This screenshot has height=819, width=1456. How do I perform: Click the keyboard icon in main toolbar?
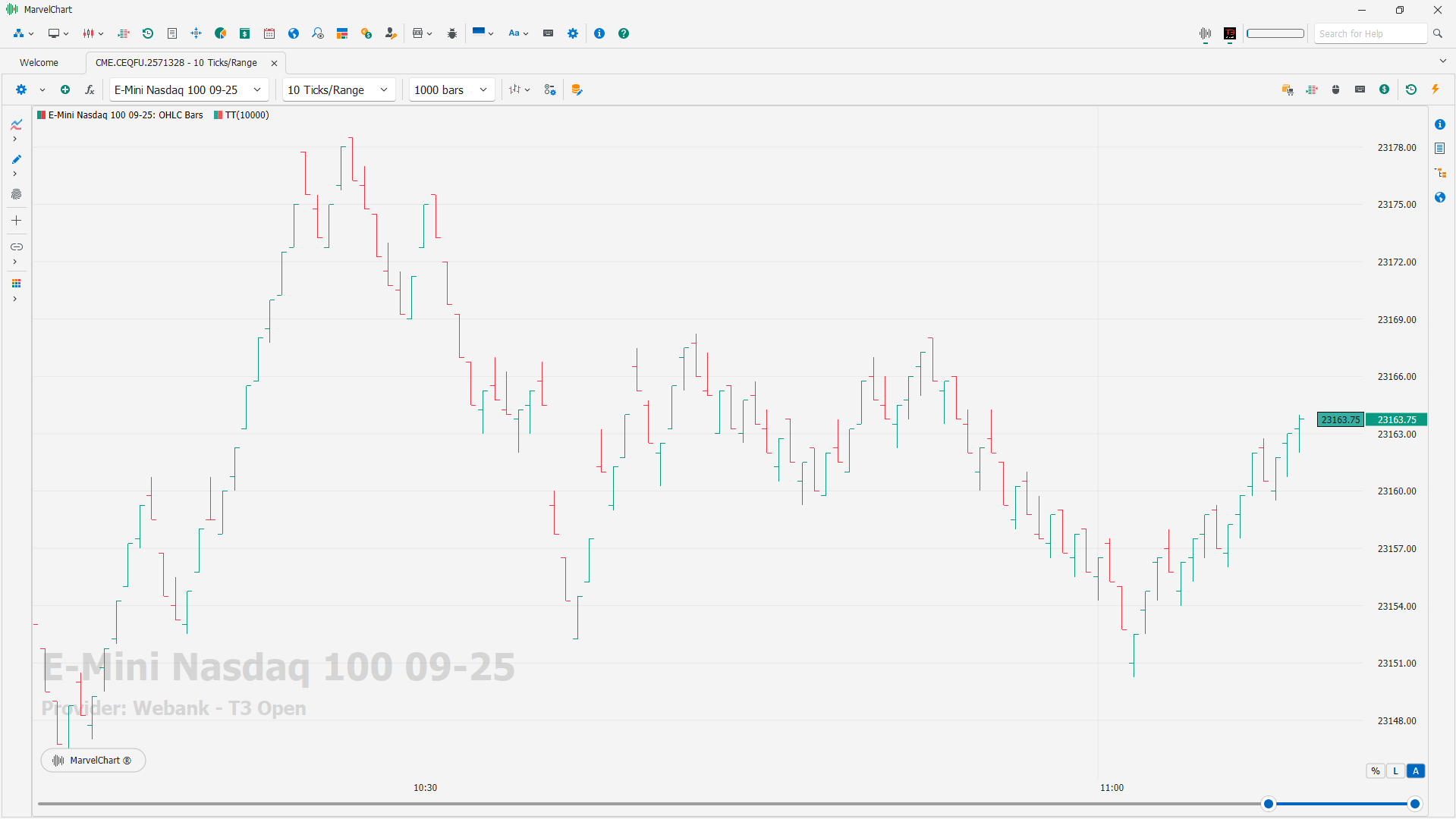[549, 33]
